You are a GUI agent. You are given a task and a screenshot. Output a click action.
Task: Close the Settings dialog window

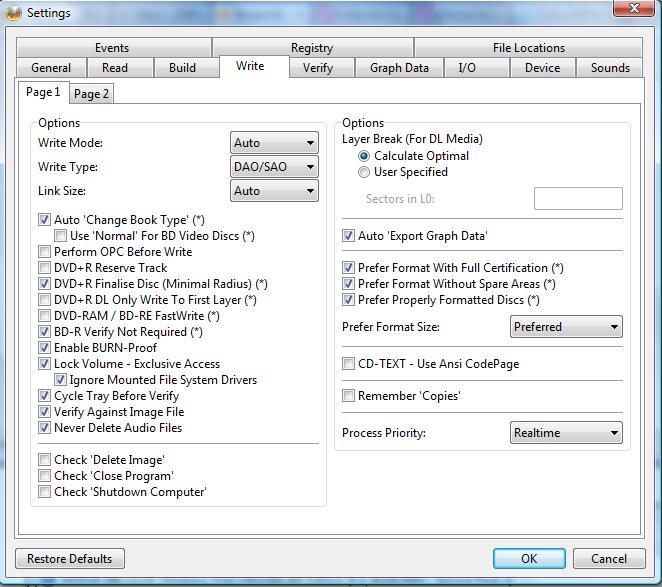point(633,8)
